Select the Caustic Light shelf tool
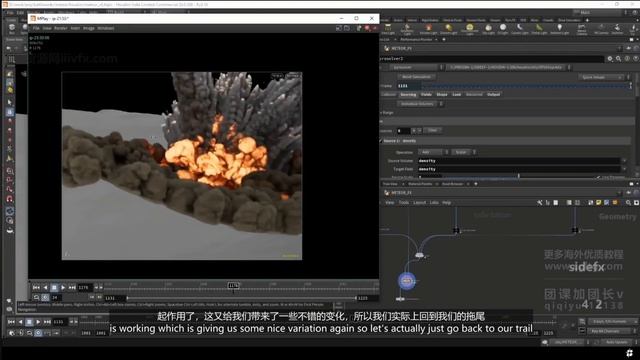 520,29
